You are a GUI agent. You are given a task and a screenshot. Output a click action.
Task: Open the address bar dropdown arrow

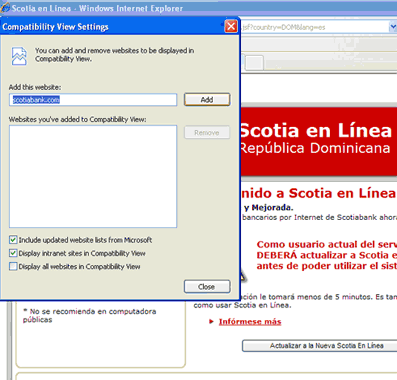click(x=393, y=27)
